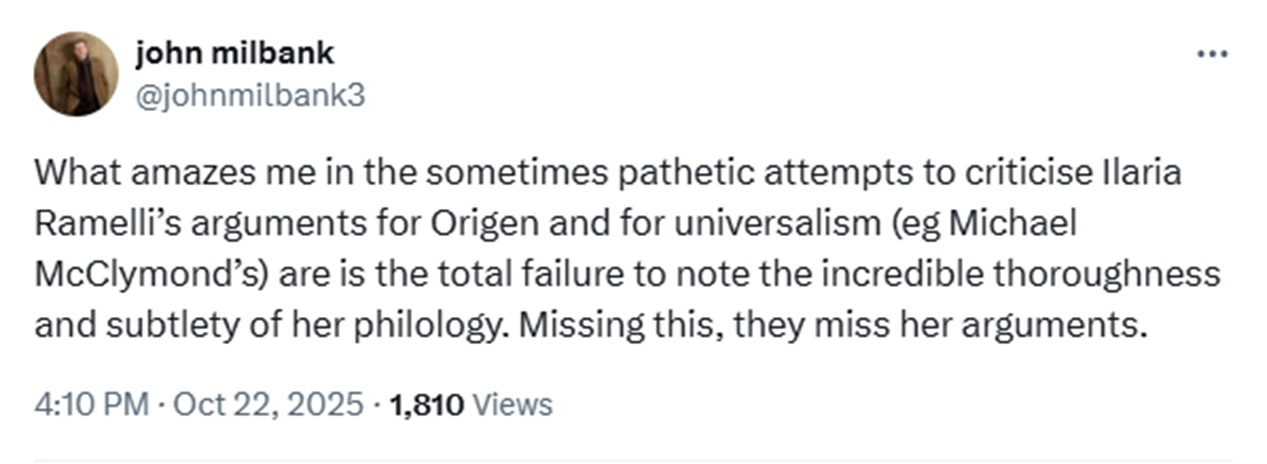Open john milbank's profile avatar picture
The image size is (1267, 464).
(x=76, y=74)
